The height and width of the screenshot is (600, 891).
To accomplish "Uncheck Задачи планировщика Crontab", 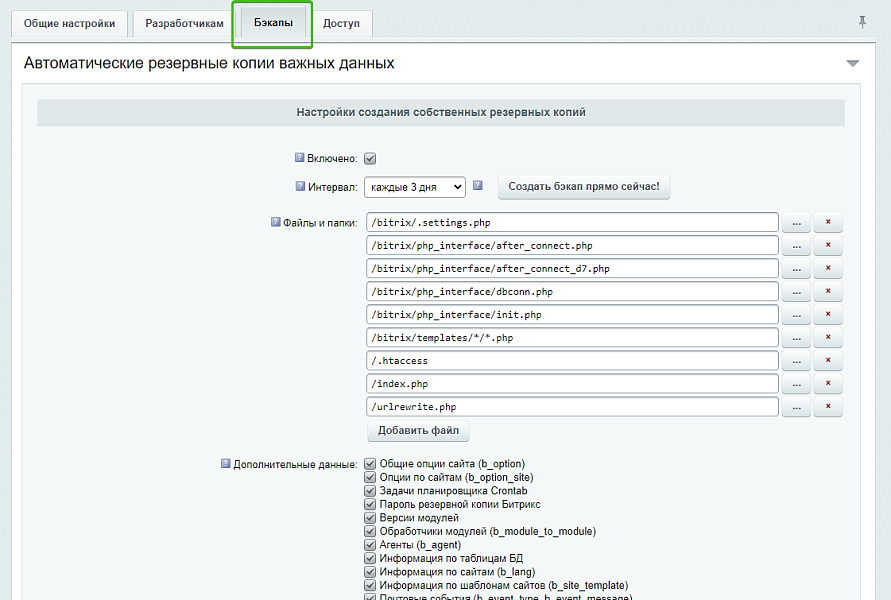I will pos(370,491).
